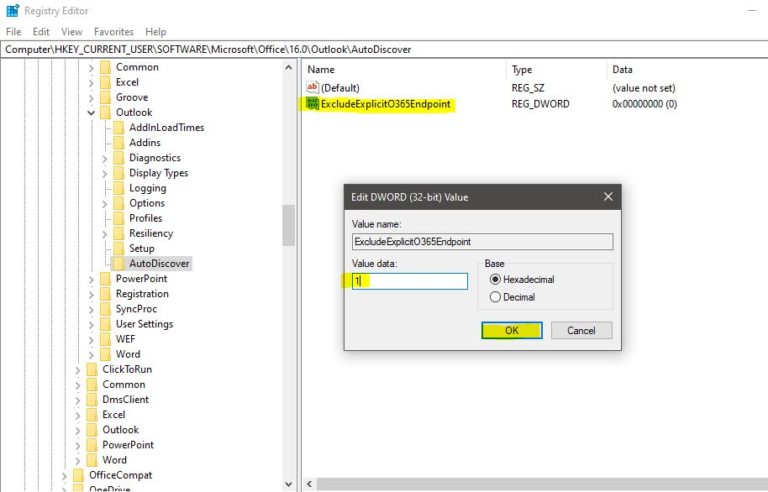The width and height of the screenshot is (768, 492).
Task: Click the WEF folder icon
Action: tap(105, 339)
